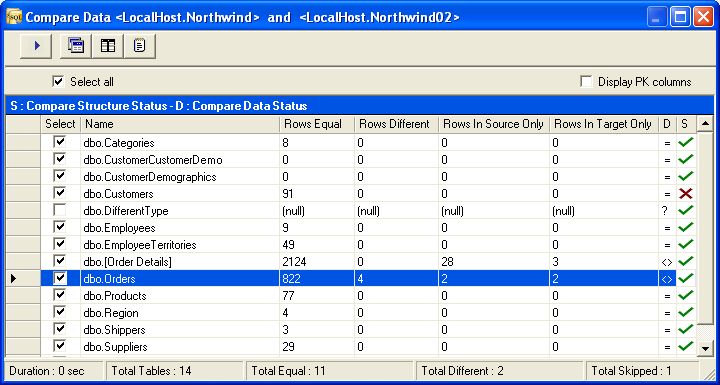720x385 pixels.
Task: Uncheck the dbo.Customers select checkbox
Action: [60, 193]
